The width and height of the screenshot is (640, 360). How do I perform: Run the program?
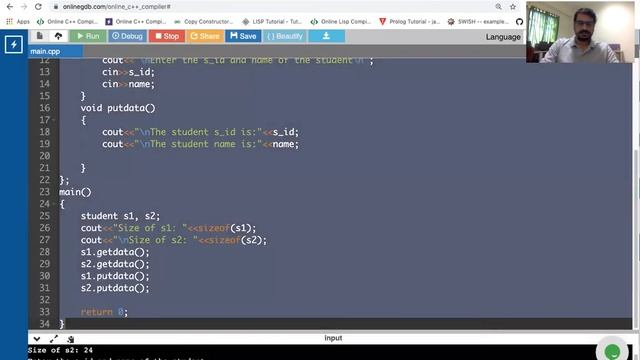88,36
